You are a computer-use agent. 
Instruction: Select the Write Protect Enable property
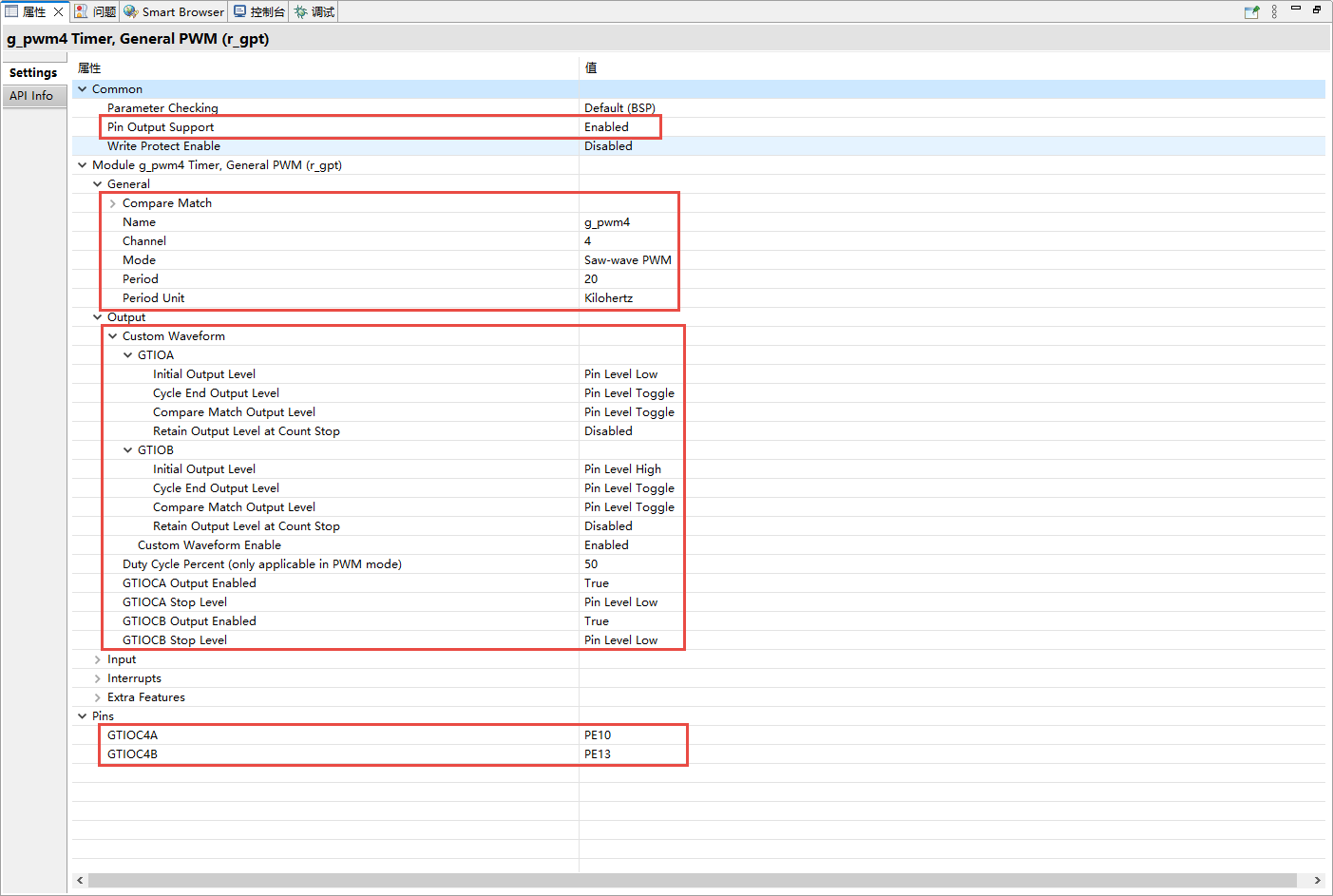[x=163, y=146]
